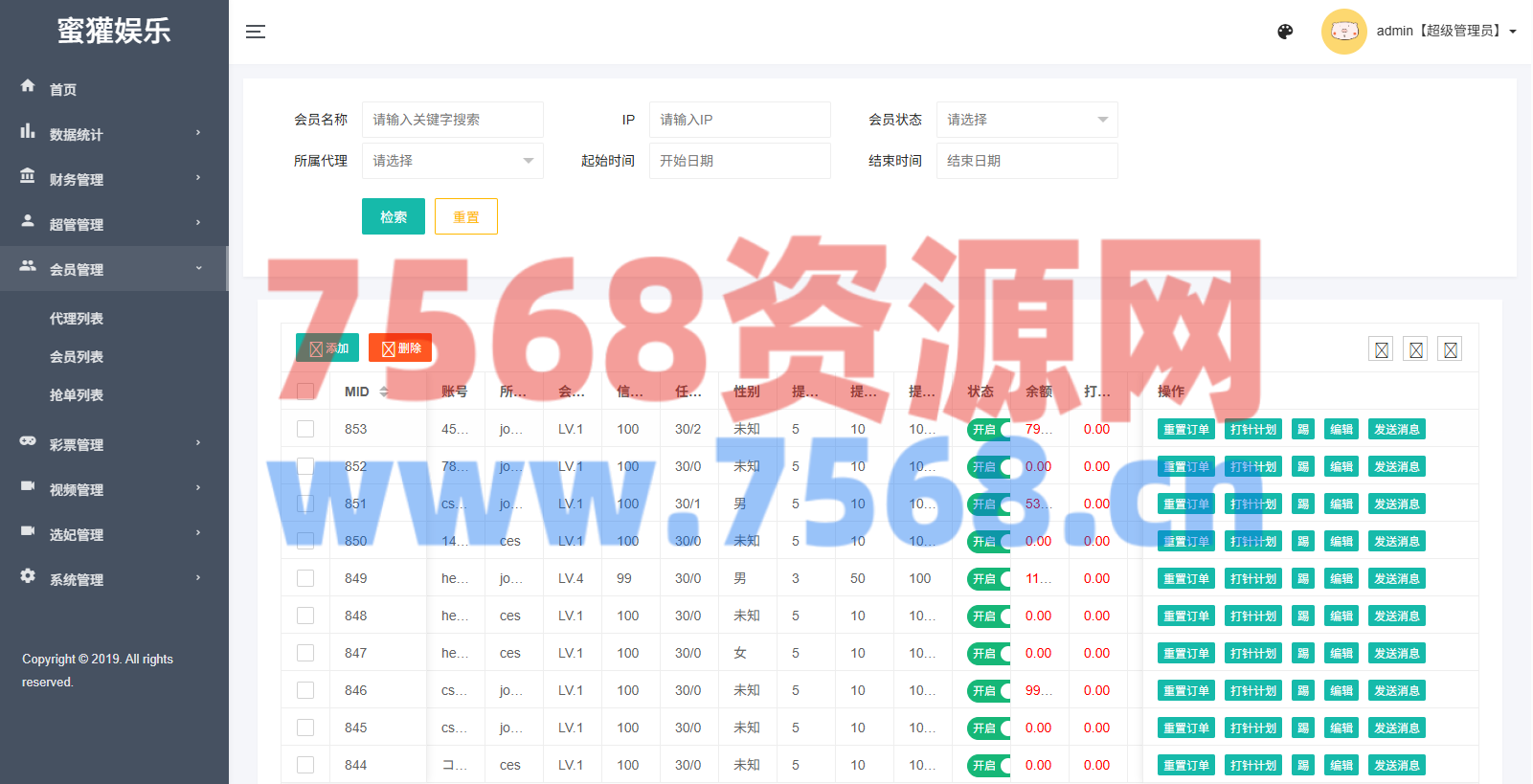Toggle the 开启 status switch for member 849
This screenshot has width=1533, height=784.
988,578
